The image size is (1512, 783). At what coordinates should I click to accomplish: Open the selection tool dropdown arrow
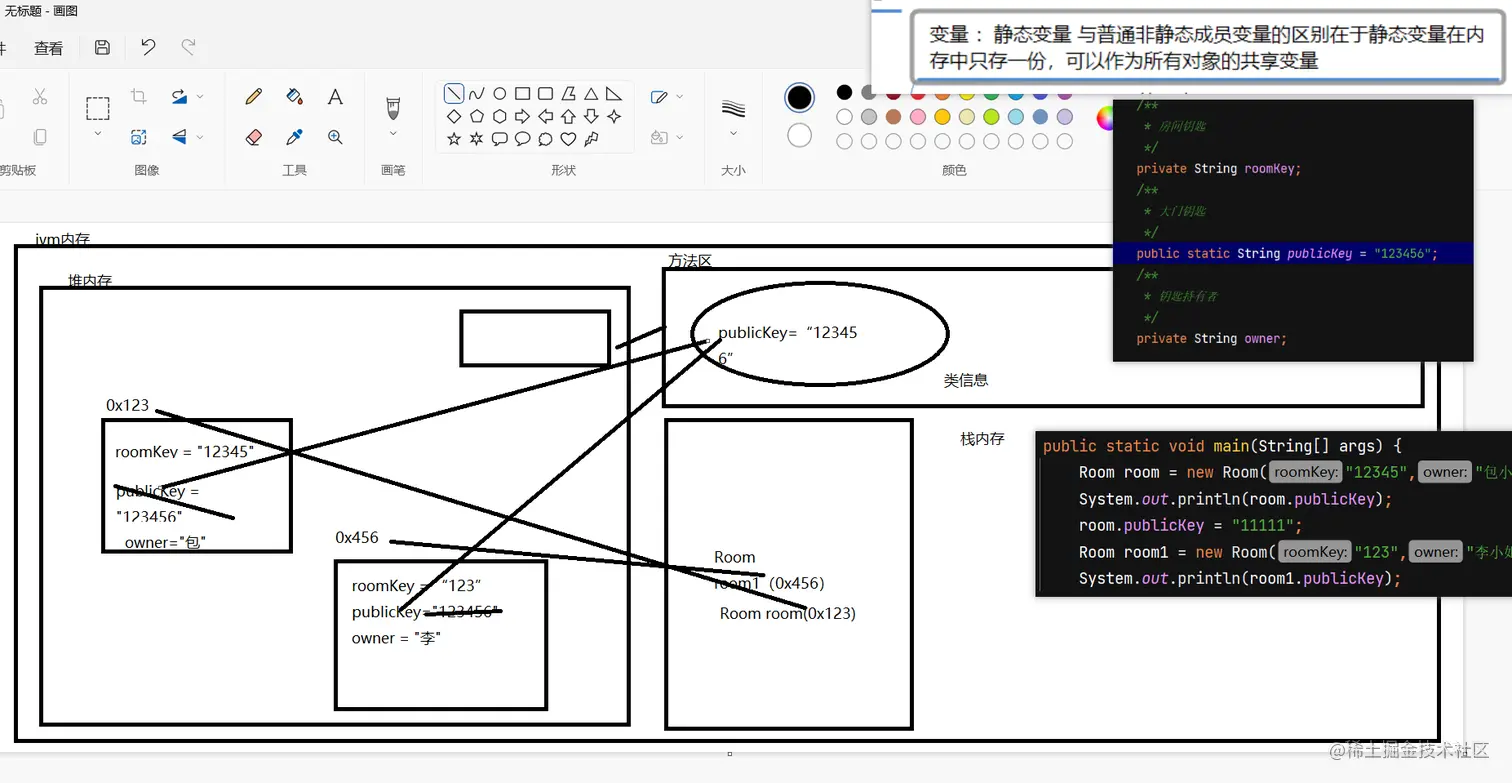point(97,134)
